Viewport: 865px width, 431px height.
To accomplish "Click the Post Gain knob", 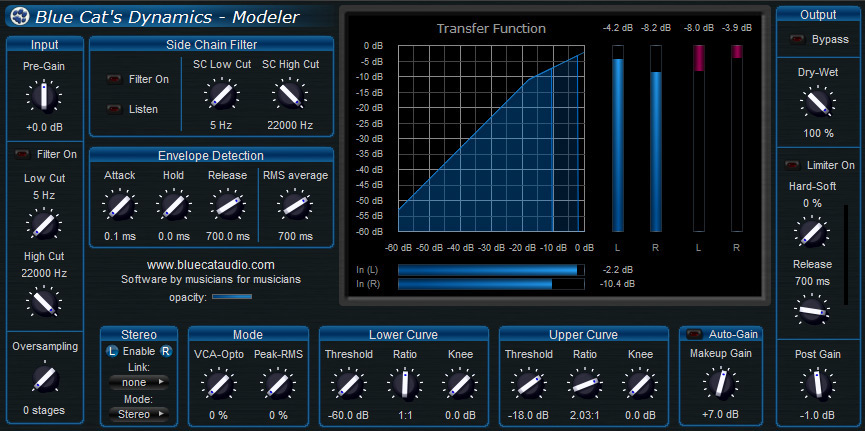I will tap(818, 385).
